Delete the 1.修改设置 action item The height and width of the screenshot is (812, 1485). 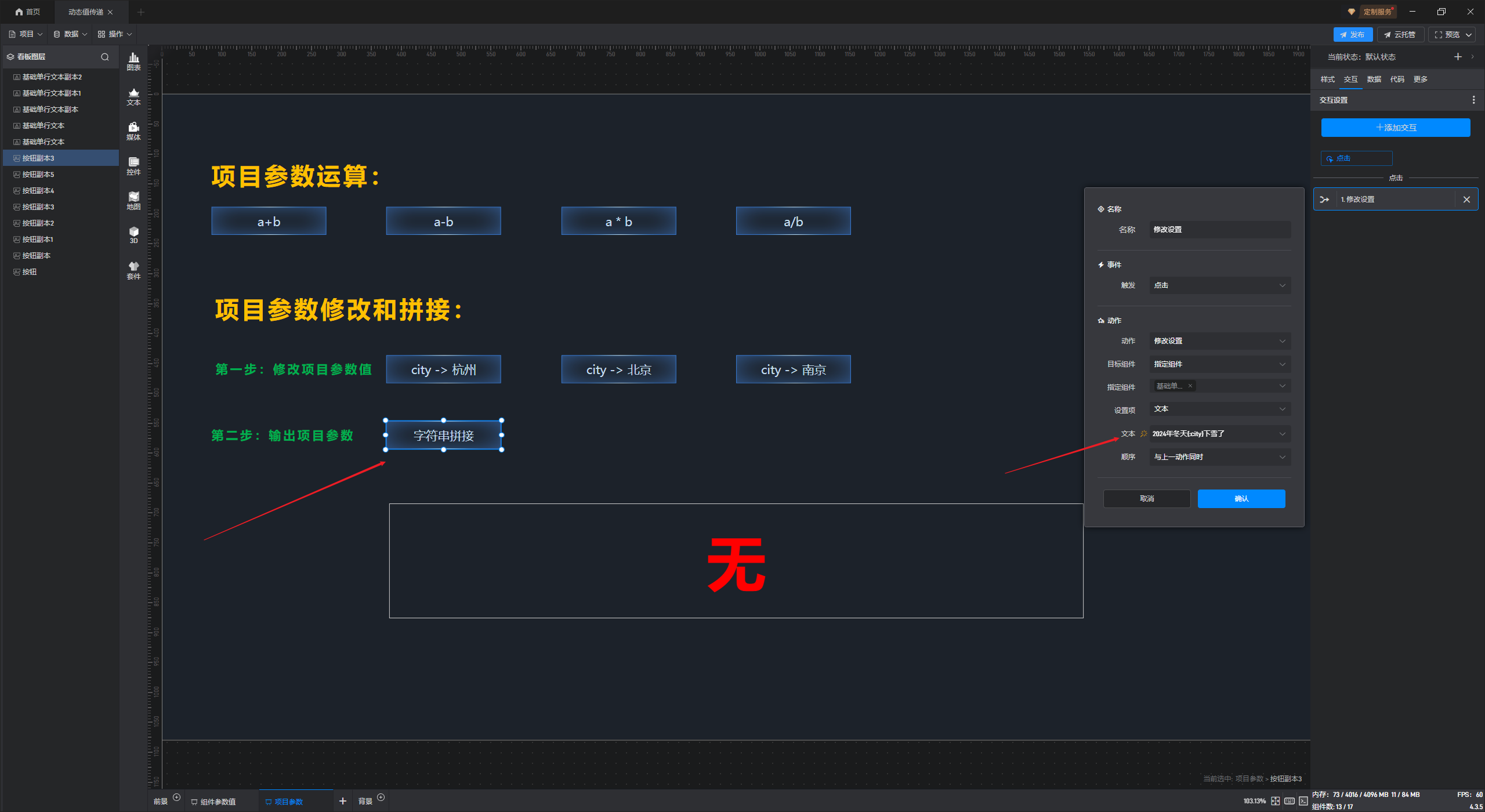(x=1466, y=200)
